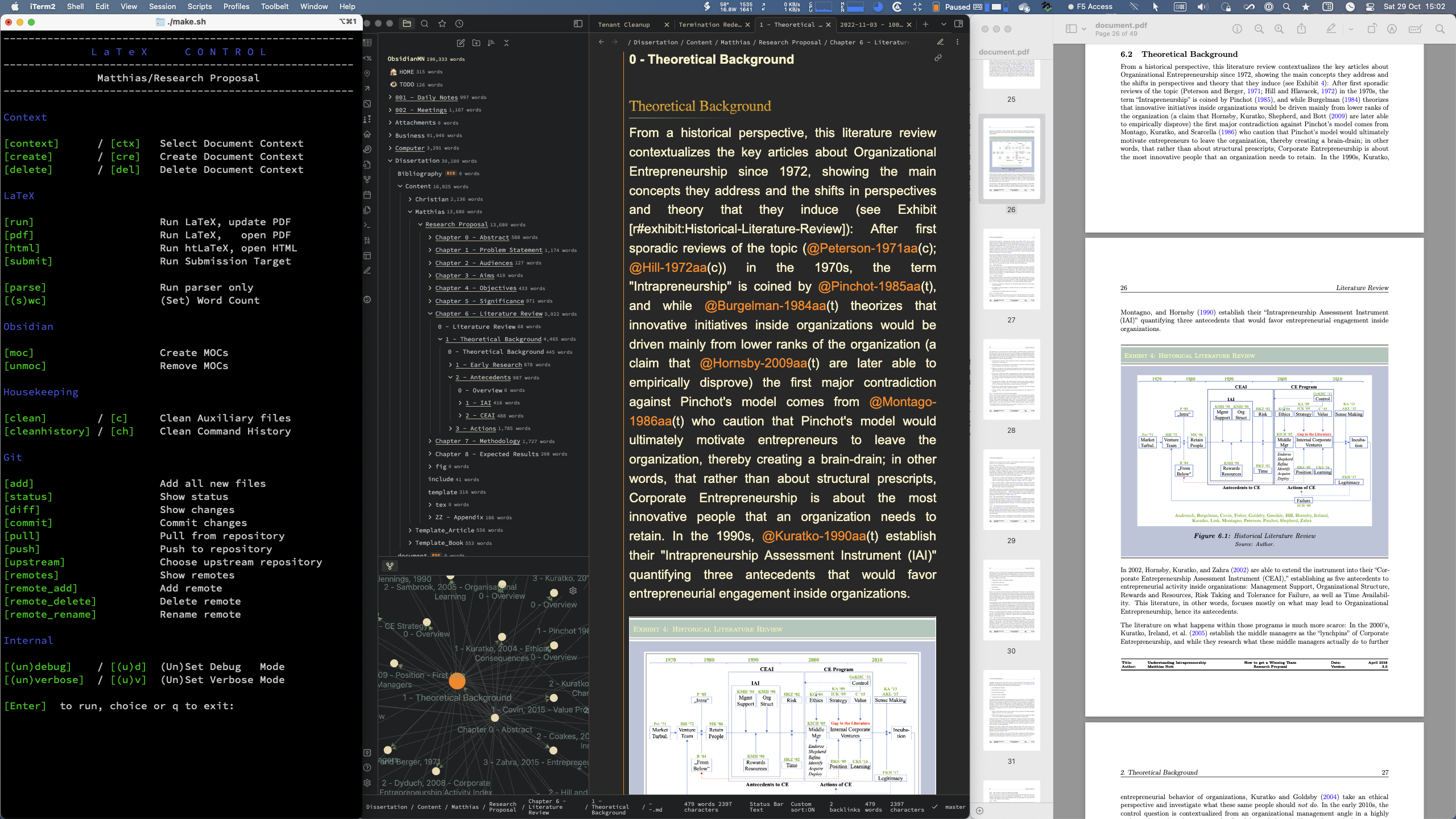Toggle Obsidian's left sidebar

click(x=578, y=24)
